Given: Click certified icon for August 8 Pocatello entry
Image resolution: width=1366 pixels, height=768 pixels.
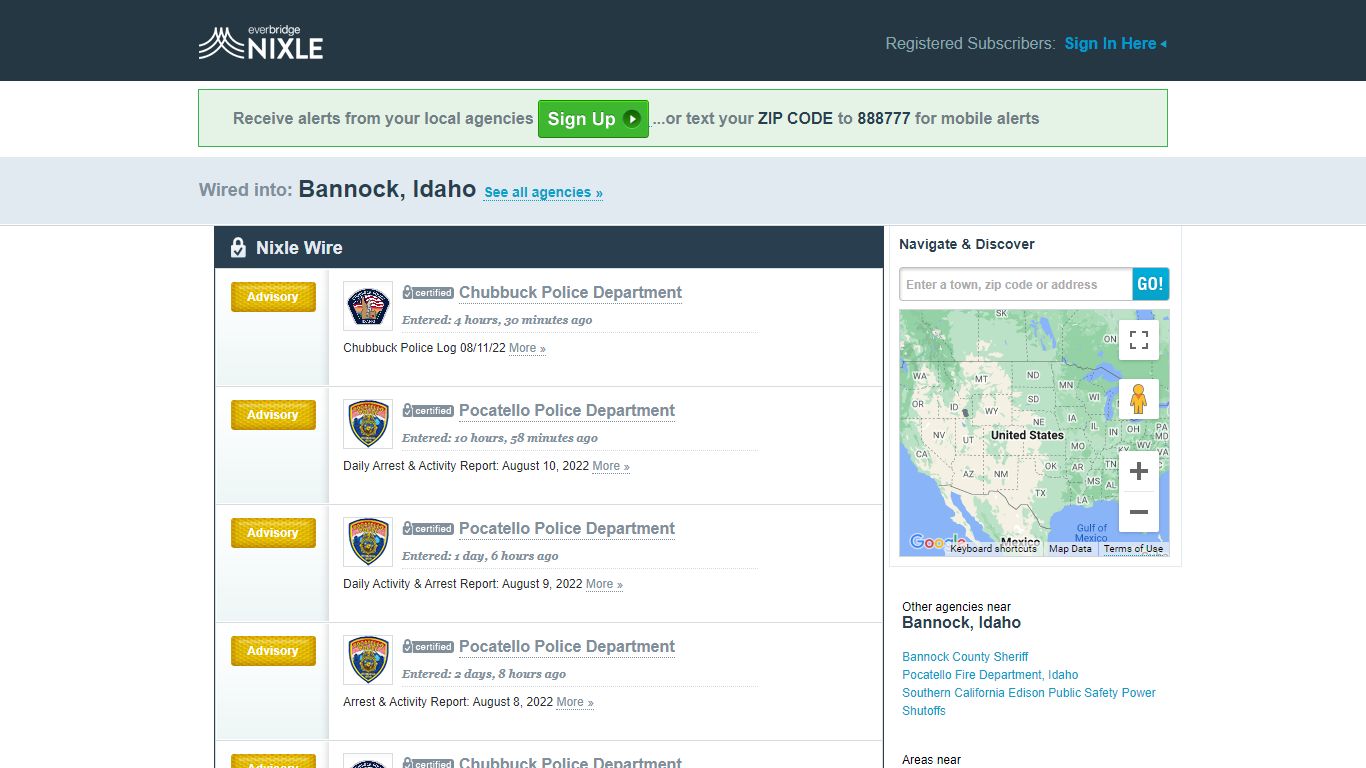Looking at the screenshot, I should 428,647.
